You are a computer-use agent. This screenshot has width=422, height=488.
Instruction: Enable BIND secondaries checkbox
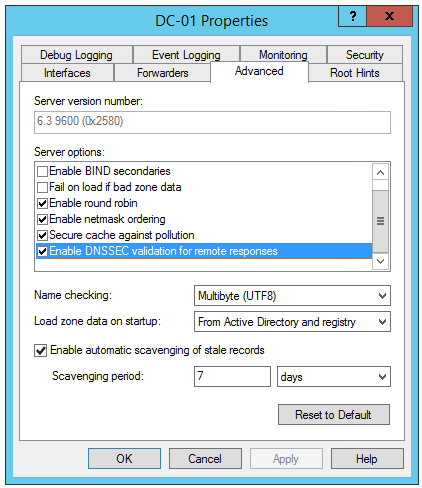coord(42,171)
